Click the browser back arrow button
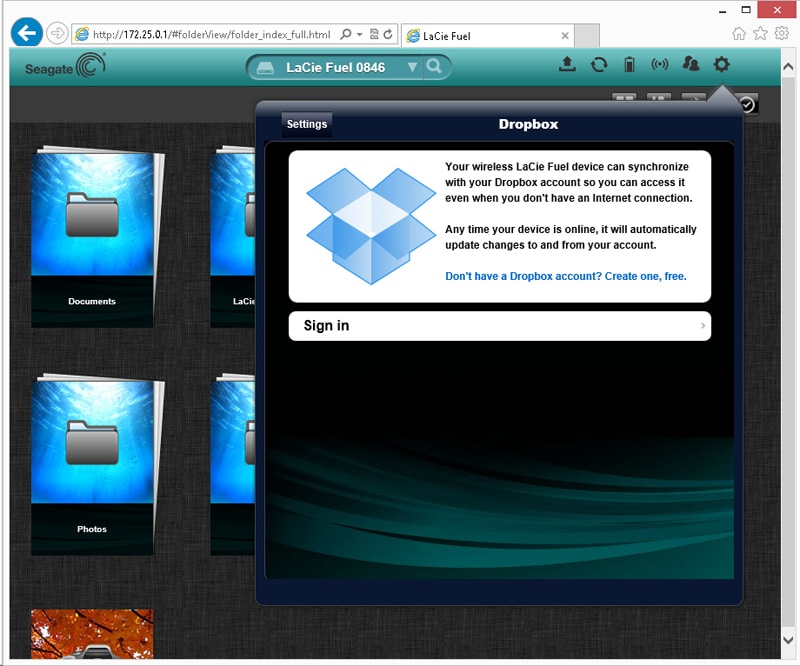The width and height of the screenshot is (800, 666). pyautogui.click(x=27, y=33)
